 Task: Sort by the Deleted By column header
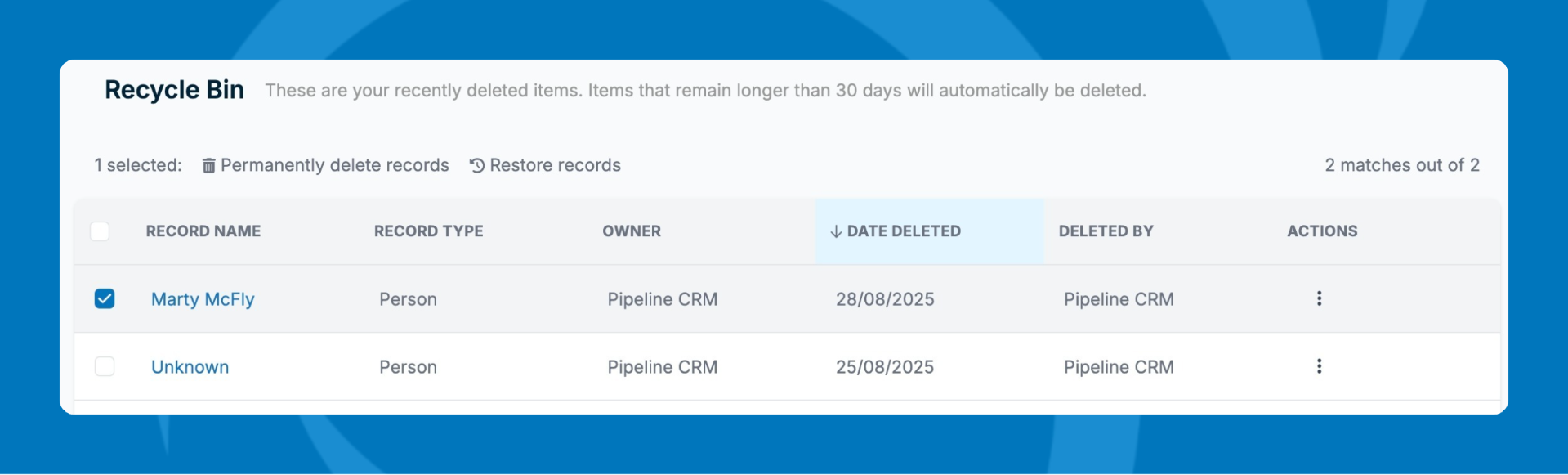pyautogui.click(x=1106, y=231)
